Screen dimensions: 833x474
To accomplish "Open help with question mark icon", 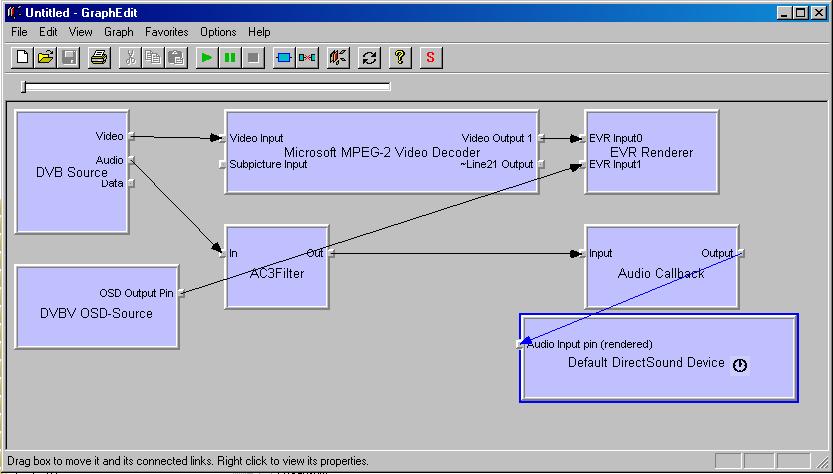I will (x=400, y=57).
